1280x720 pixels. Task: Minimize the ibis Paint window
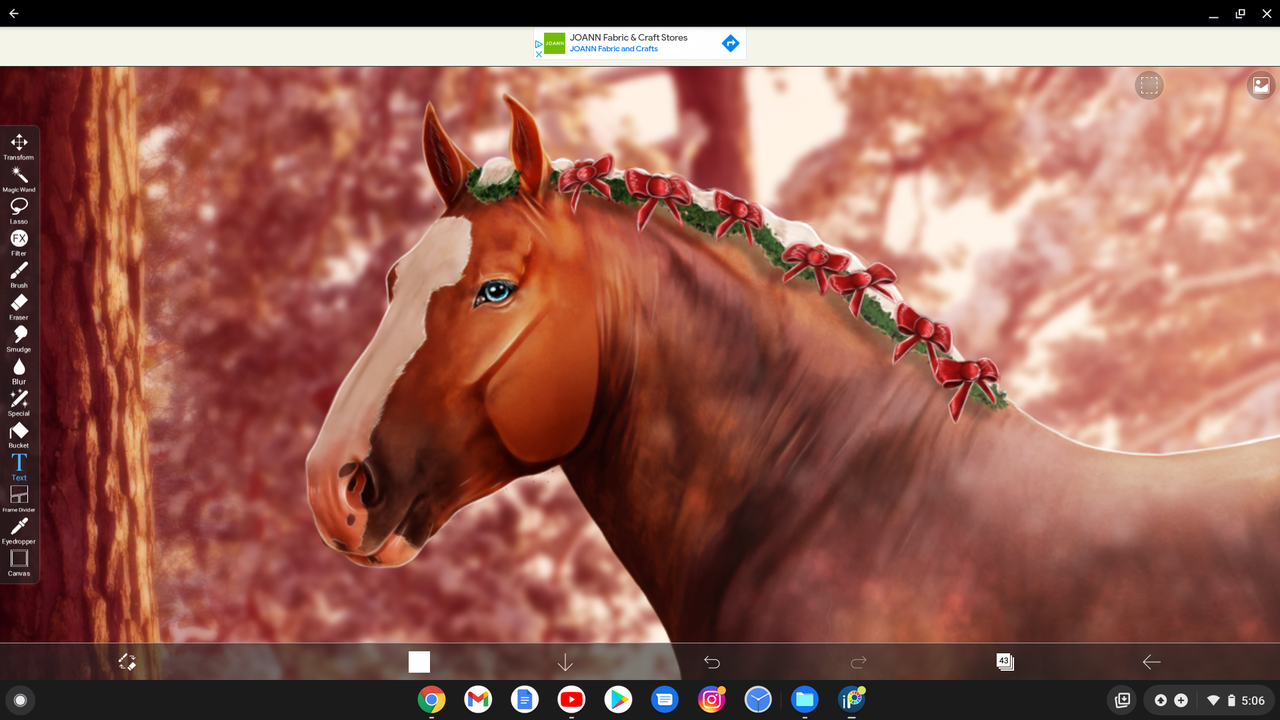[x=1213, y=14]
